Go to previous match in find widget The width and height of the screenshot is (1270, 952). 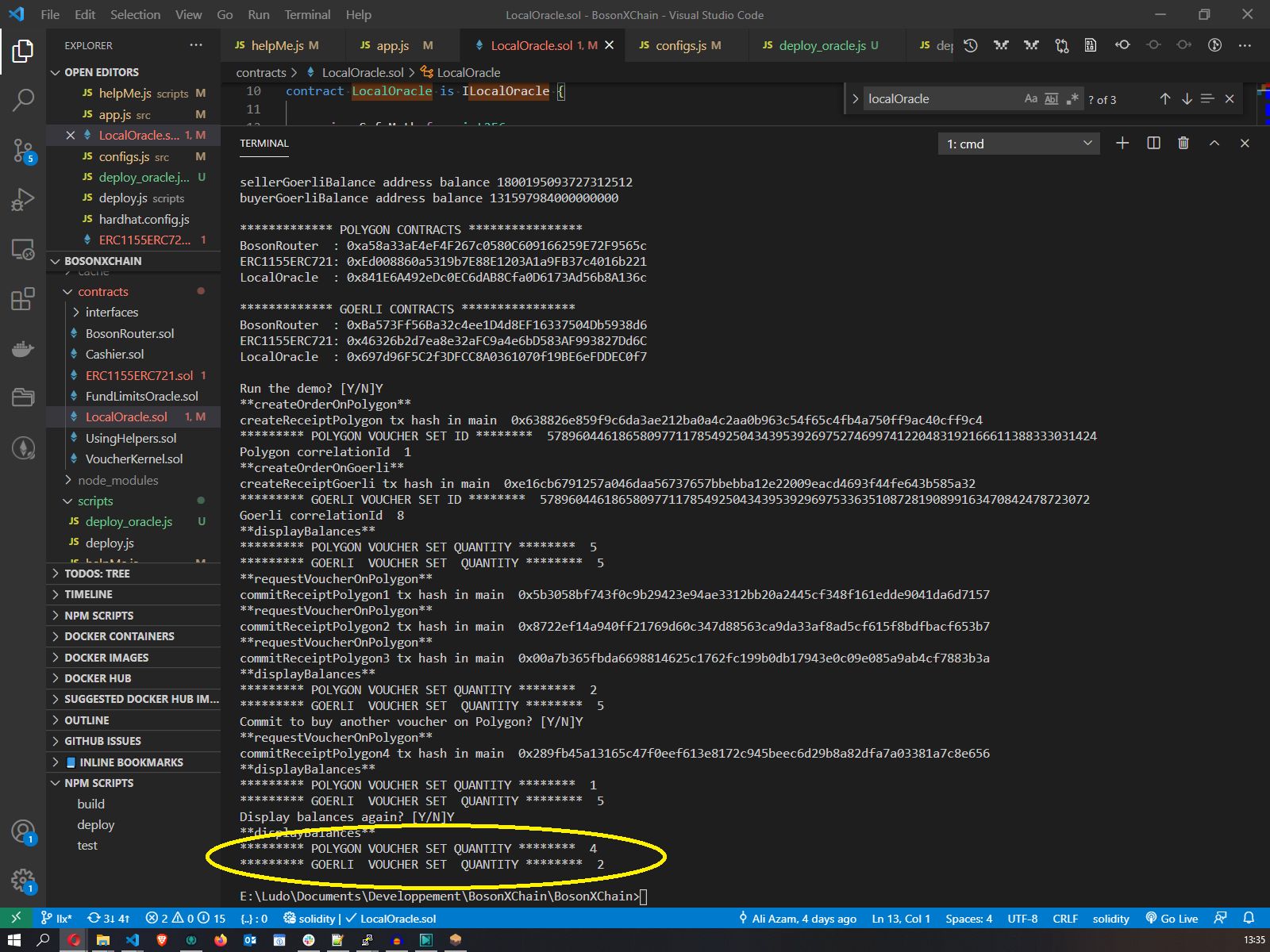pyautogui.click(x=1164, y=98)
